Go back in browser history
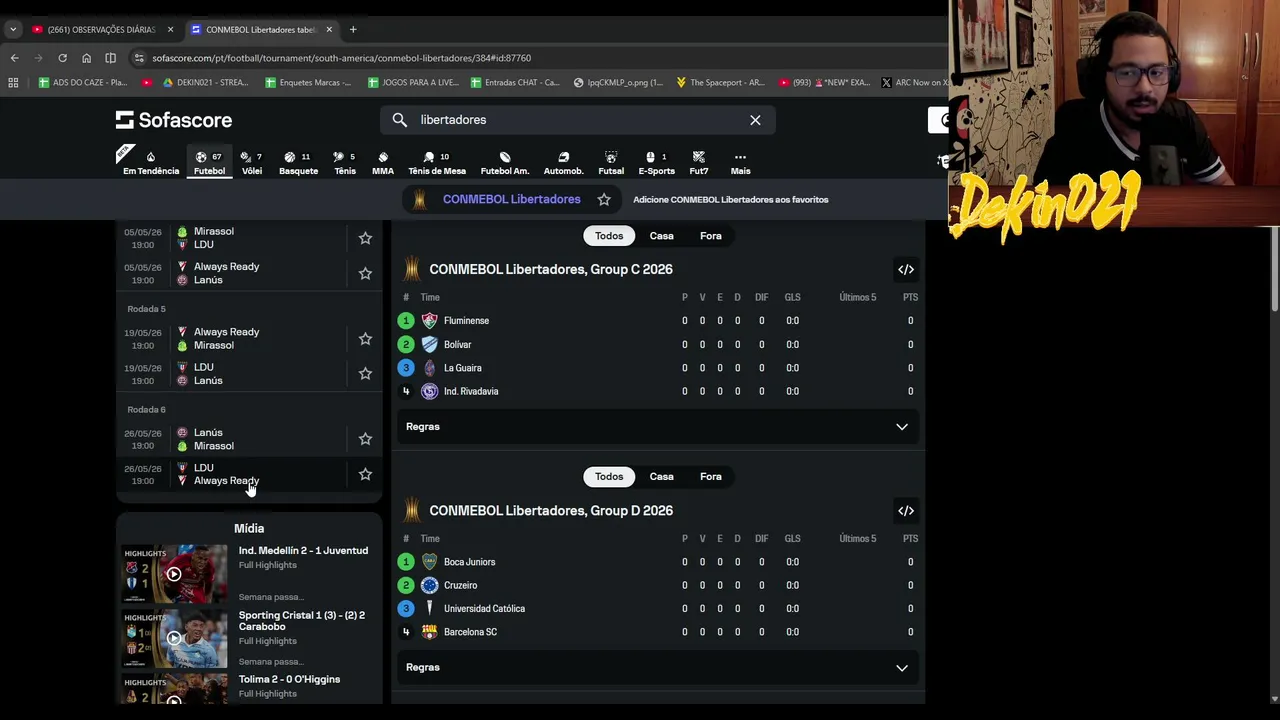 (14, 58)
